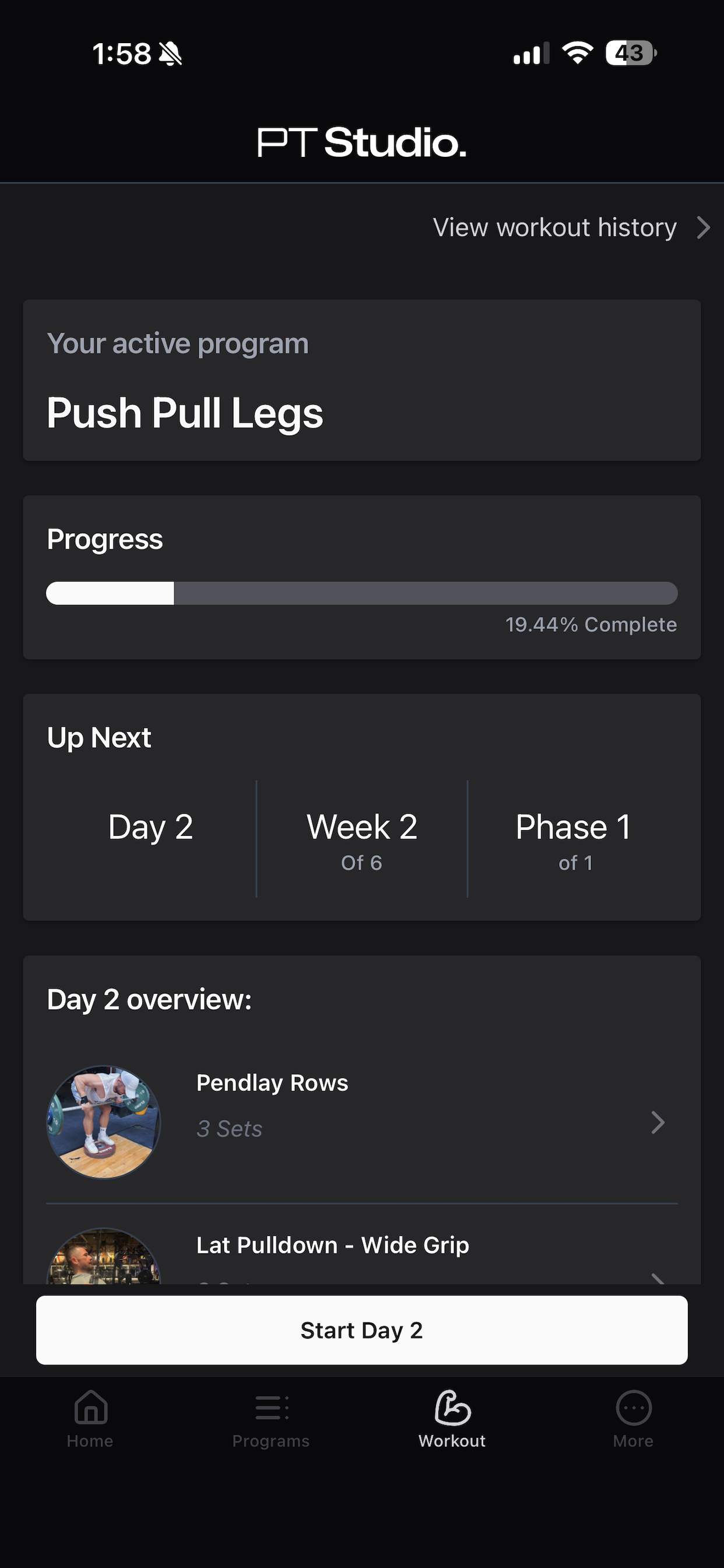
Task: Open the workout history chevron arrow
Action: (x=704, y=228)
